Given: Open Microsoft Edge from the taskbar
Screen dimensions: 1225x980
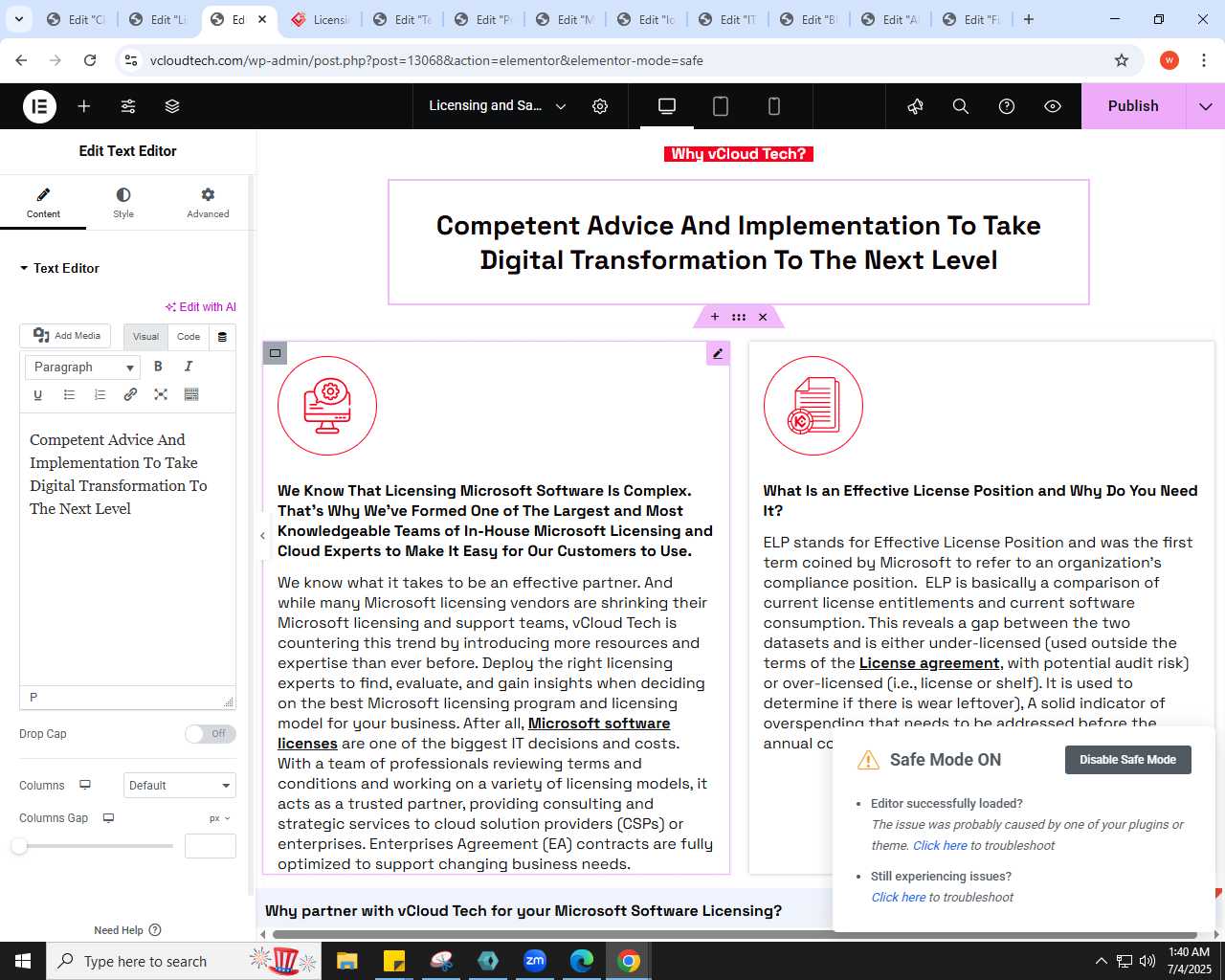Looking at the screenshot, I should (x=582, y=961).
